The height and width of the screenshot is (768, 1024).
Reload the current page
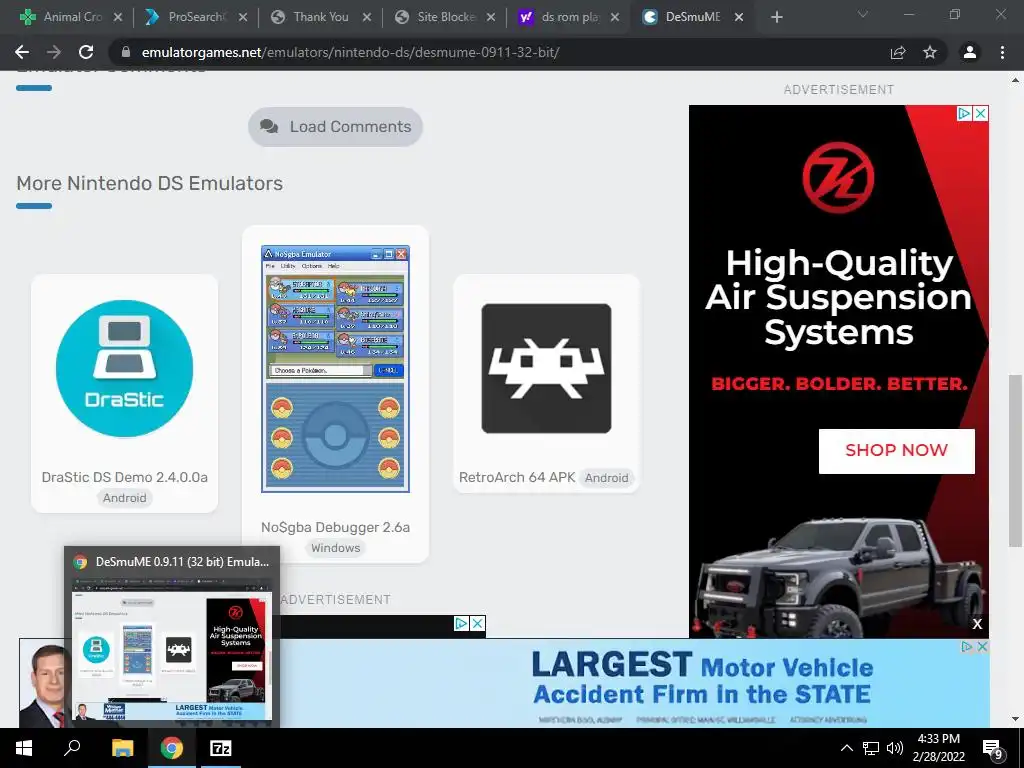86,52
